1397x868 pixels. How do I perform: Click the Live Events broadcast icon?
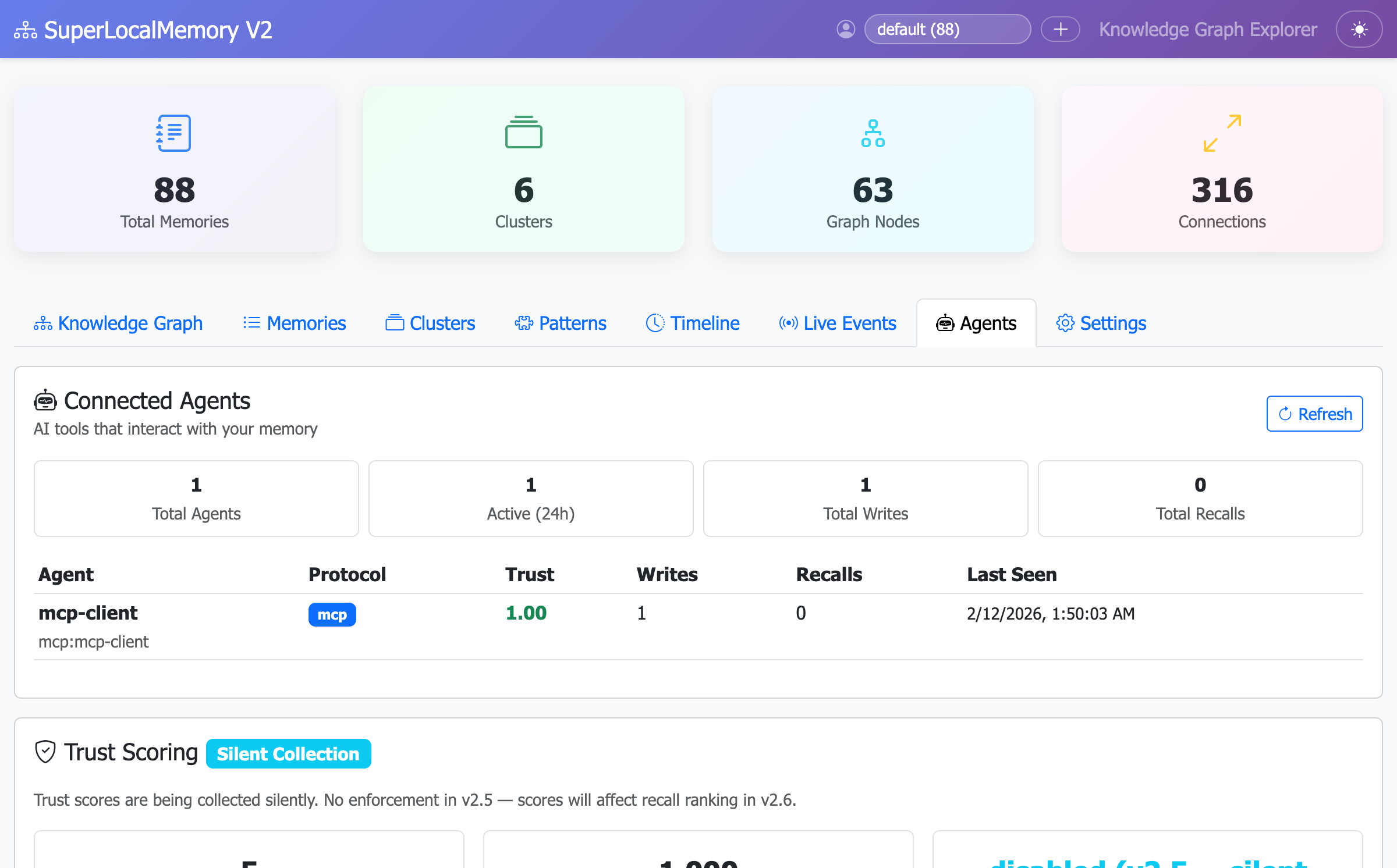click(x=788, y=323)
